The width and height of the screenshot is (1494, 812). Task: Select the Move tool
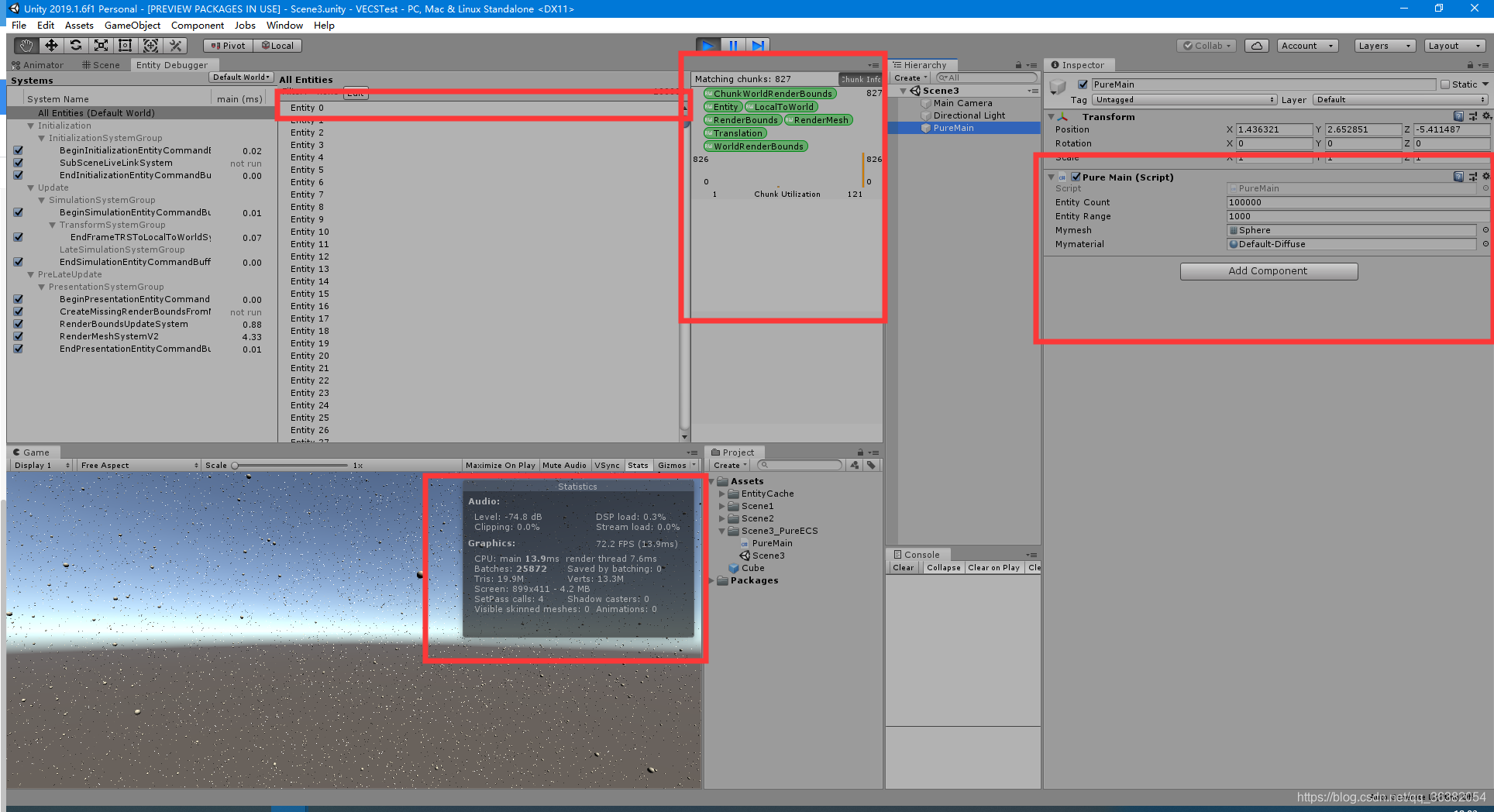(51, 45)
